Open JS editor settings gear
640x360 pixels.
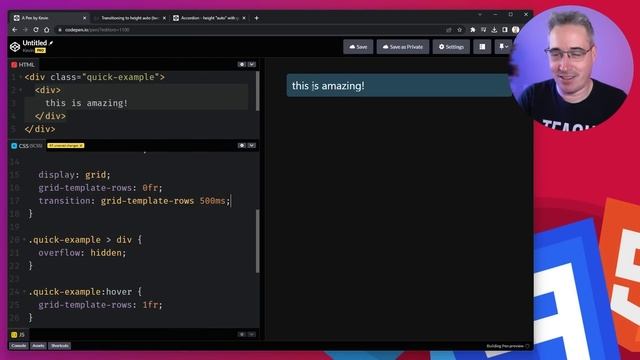point(242,334)
